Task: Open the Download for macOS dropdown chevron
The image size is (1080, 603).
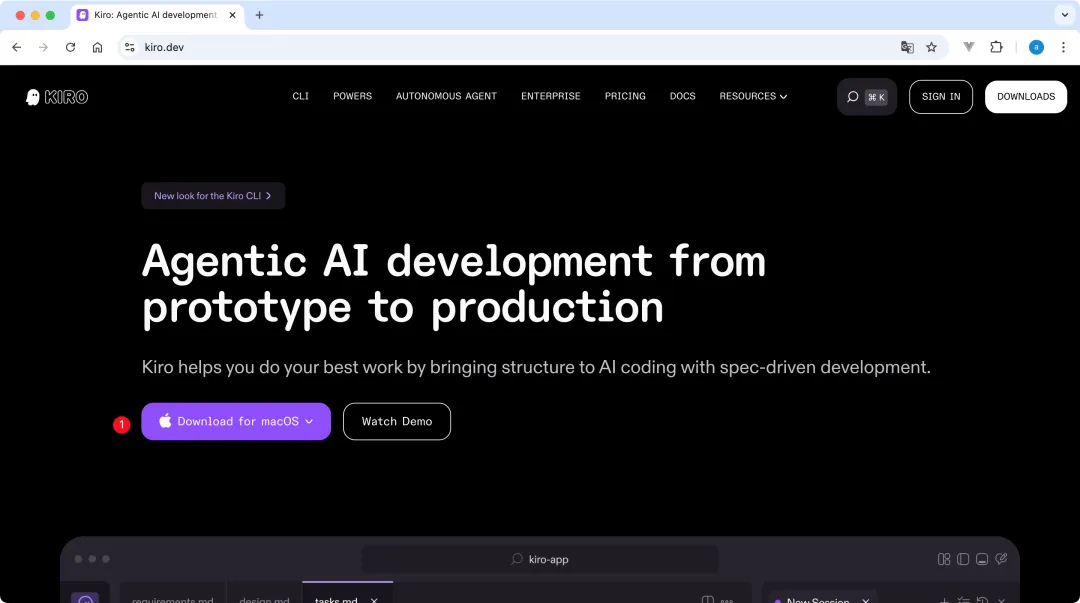Action: click(309, 422)
